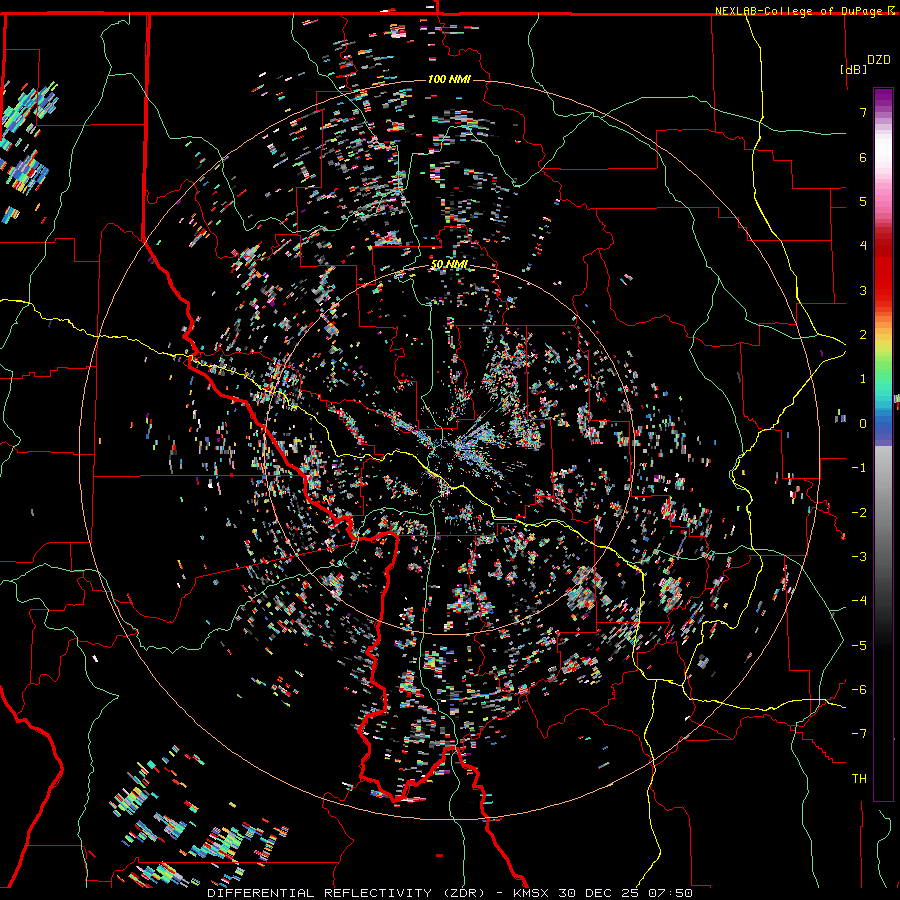Click the 6 value on color scale

pyautogui.click(x=863, y=157)
